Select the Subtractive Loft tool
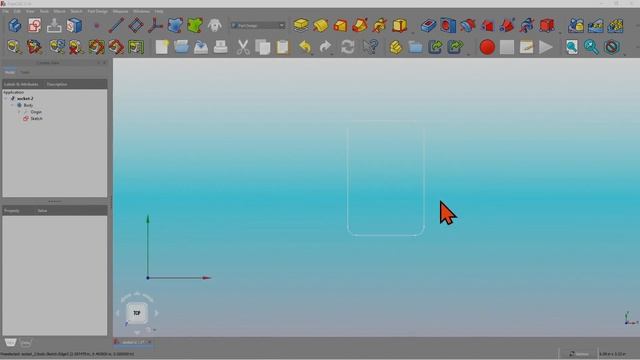Image resolution: width=640 pixels, height=360 pixels. (487, 25)
